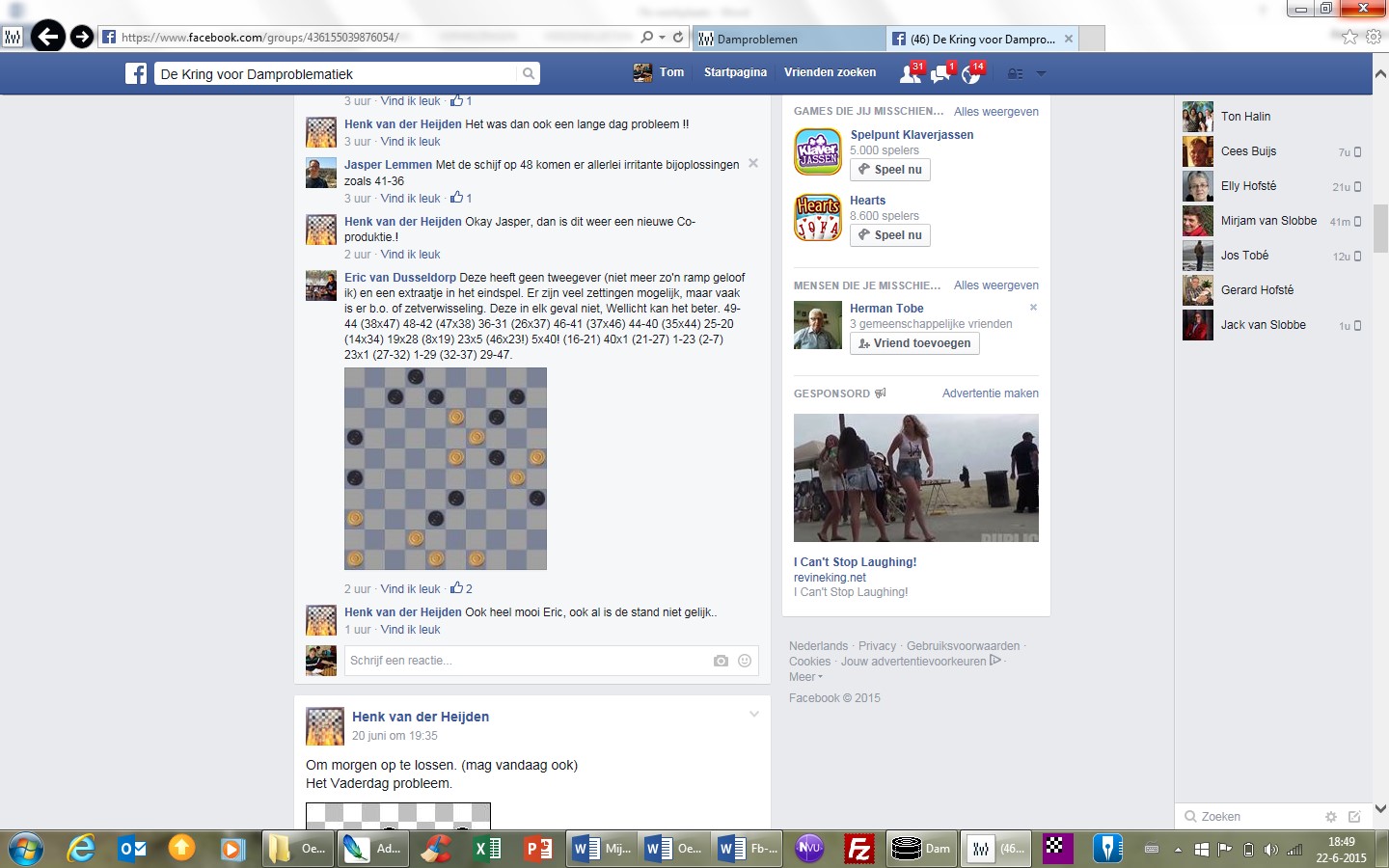Dismiss Herman Tobe friend suggestion
Image resolution: width=1389 pixels, height=868 pixels.
pyautogui.click(x=1033, y=308)
